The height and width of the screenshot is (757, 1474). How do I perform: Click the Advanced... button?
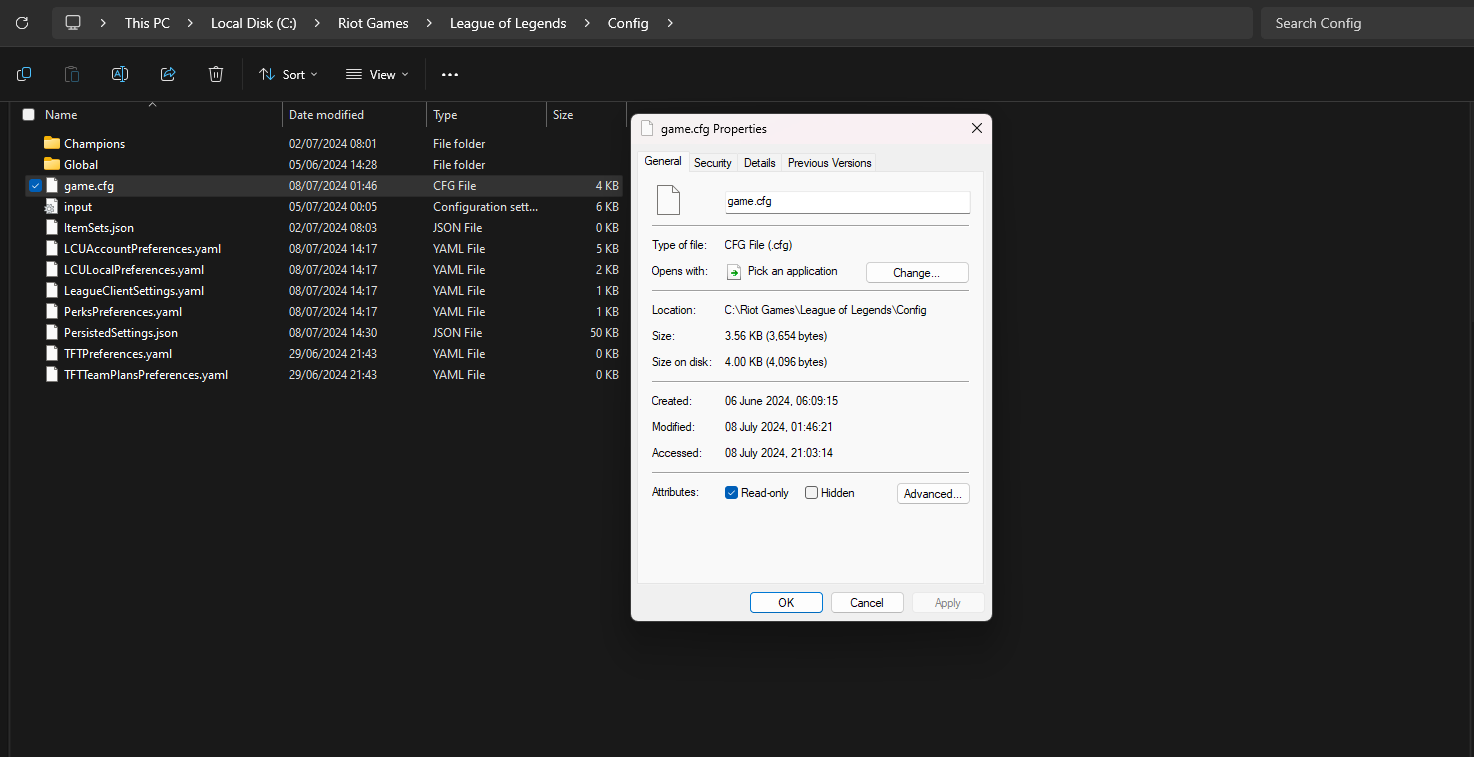[933, 494]
